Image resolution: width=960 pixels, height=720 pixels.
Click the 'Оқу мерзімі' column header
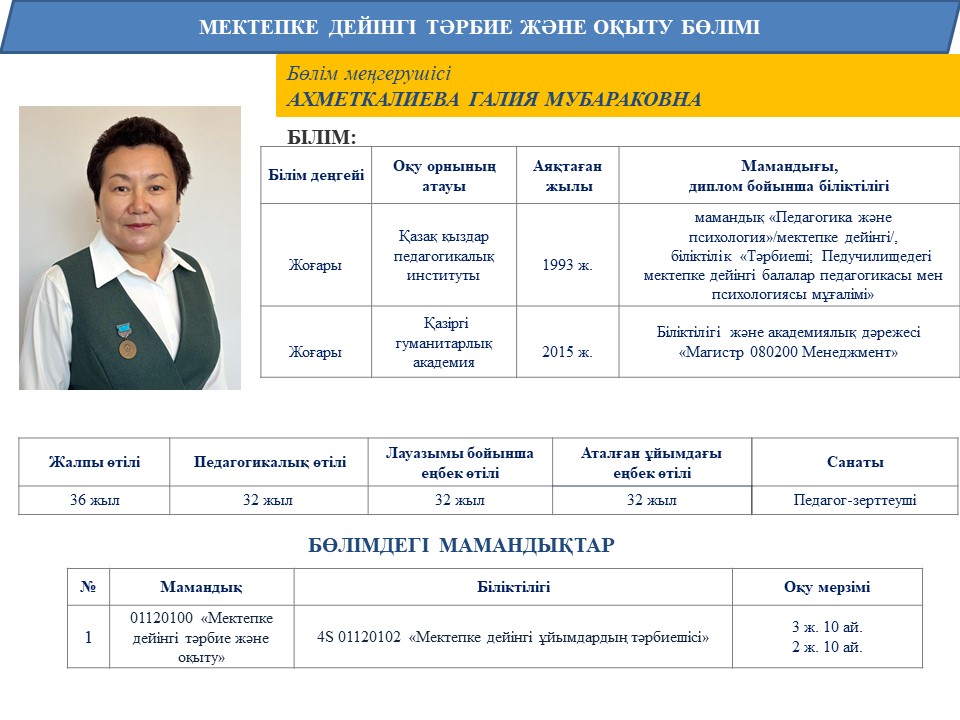click(x=826, y=587)
